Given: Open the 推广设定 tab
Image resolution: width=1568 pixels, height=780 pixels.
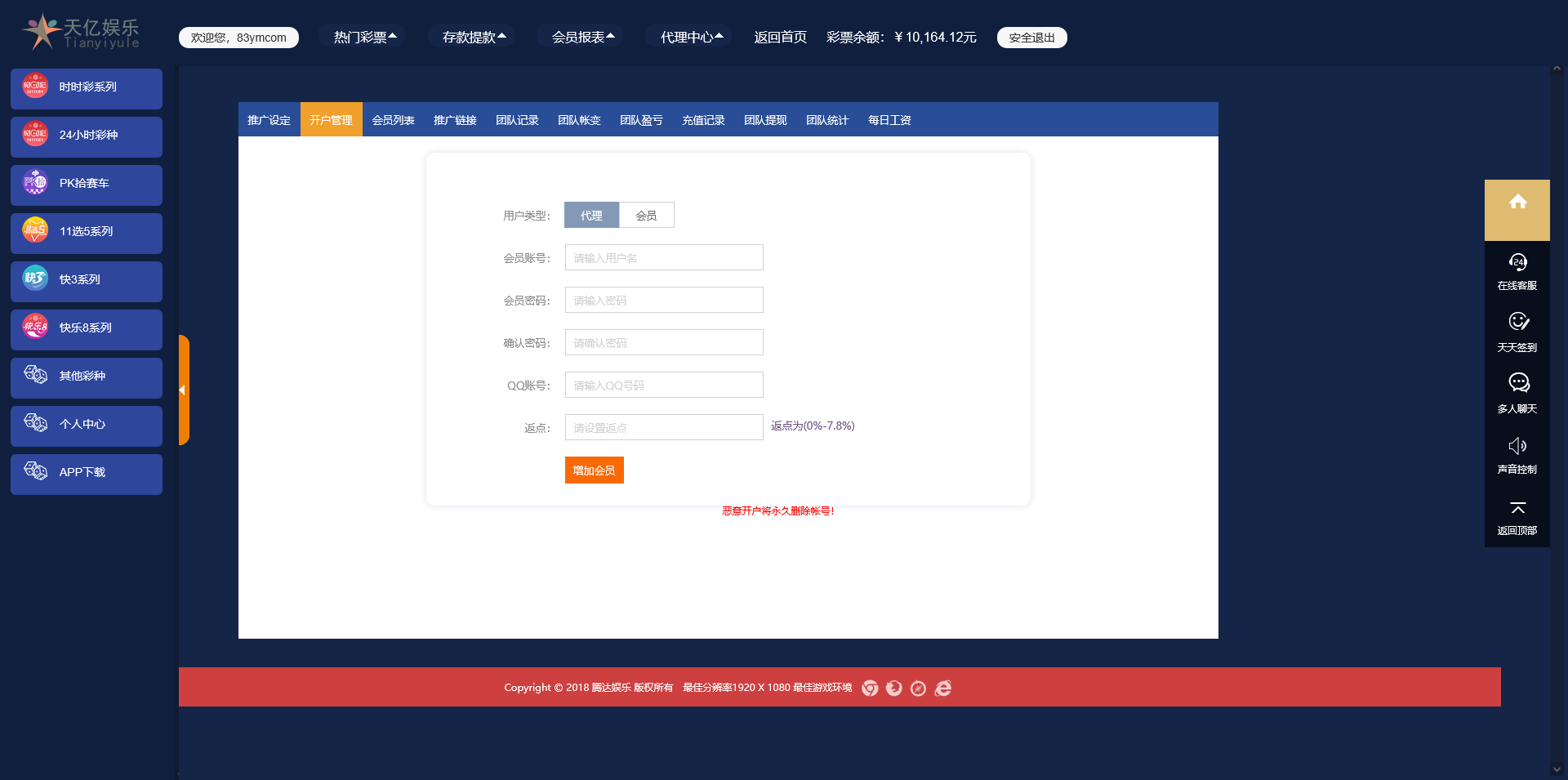Looking at the screenshot, I should pyautogui.click(x=269, y=120).
